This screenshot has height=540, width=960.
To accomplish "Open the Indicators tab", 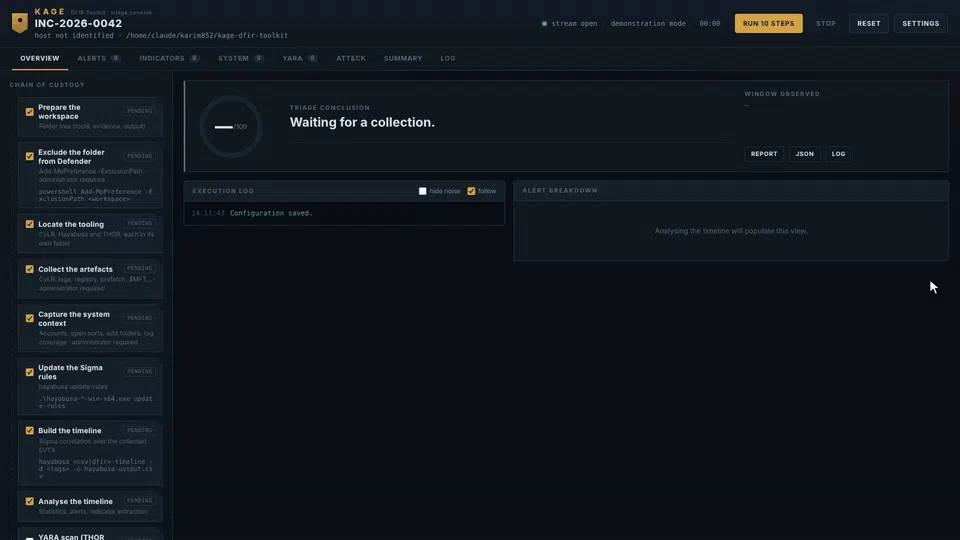I will [x=169, y=58].
